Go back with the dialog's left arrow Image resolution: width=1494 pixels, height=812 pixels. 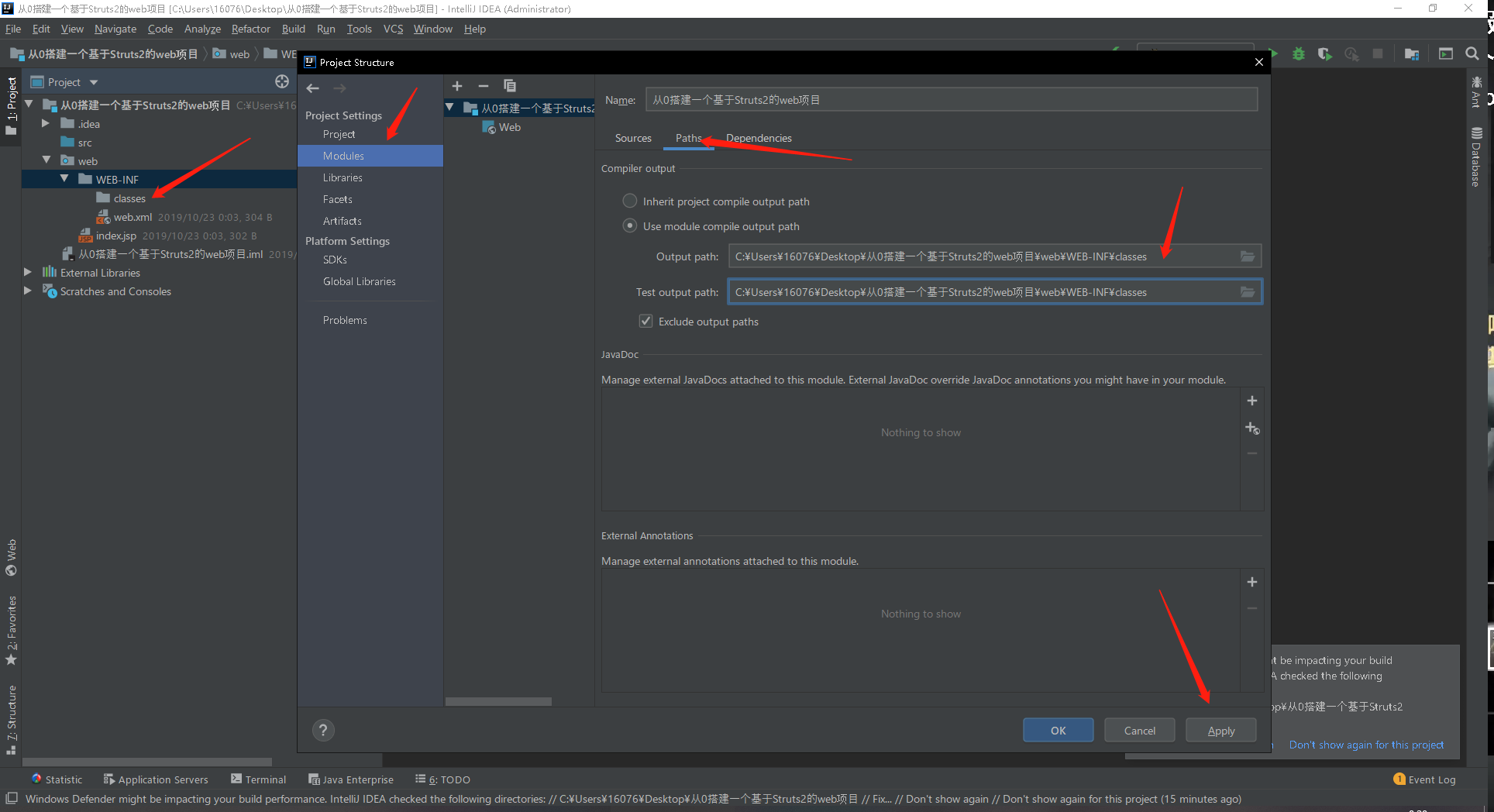click(313, 88)
